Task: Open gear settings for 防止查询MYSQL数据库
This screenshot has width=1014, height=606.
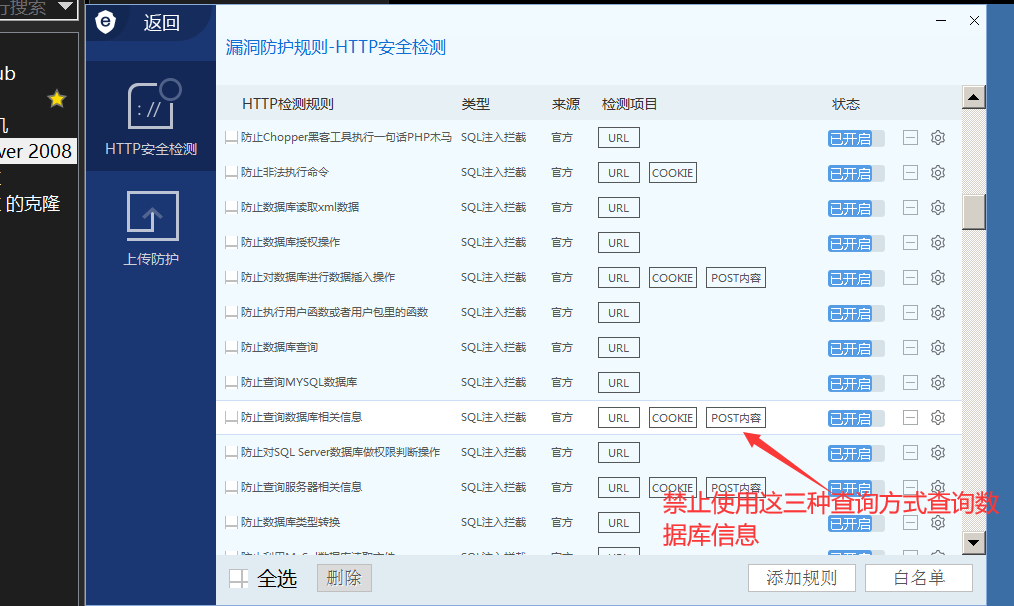Action: pos(937,383)
